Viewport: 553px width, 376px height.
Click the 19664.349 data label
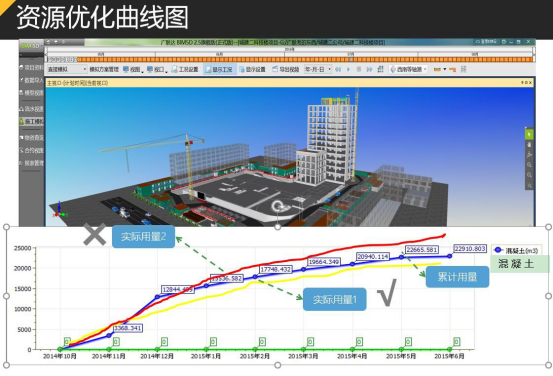(324, 262)
